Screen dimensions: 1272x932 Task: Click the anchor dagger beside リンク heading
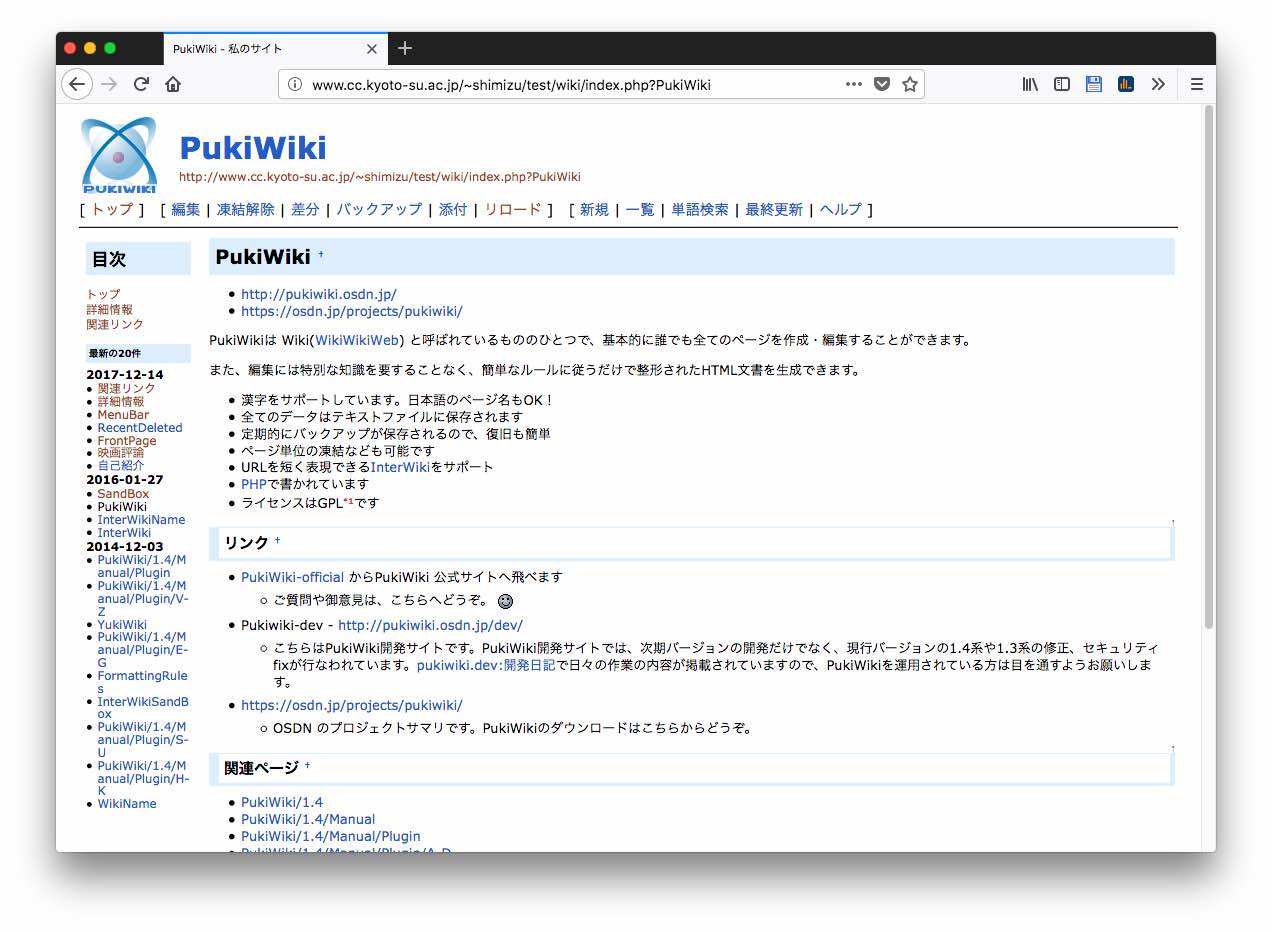pyautogui.click(x=277, y=541)
